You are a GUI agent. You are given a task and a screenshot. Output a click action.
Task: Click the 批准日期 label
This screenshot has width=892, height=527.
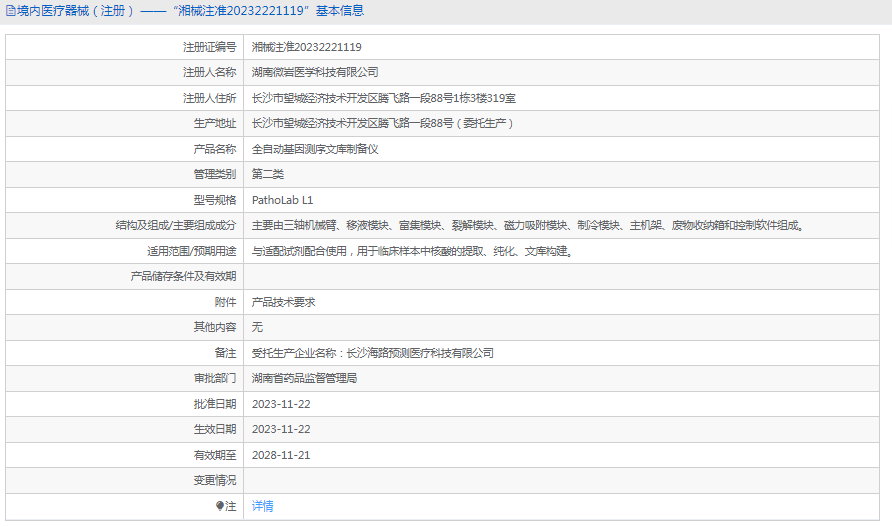click(214, 404)
